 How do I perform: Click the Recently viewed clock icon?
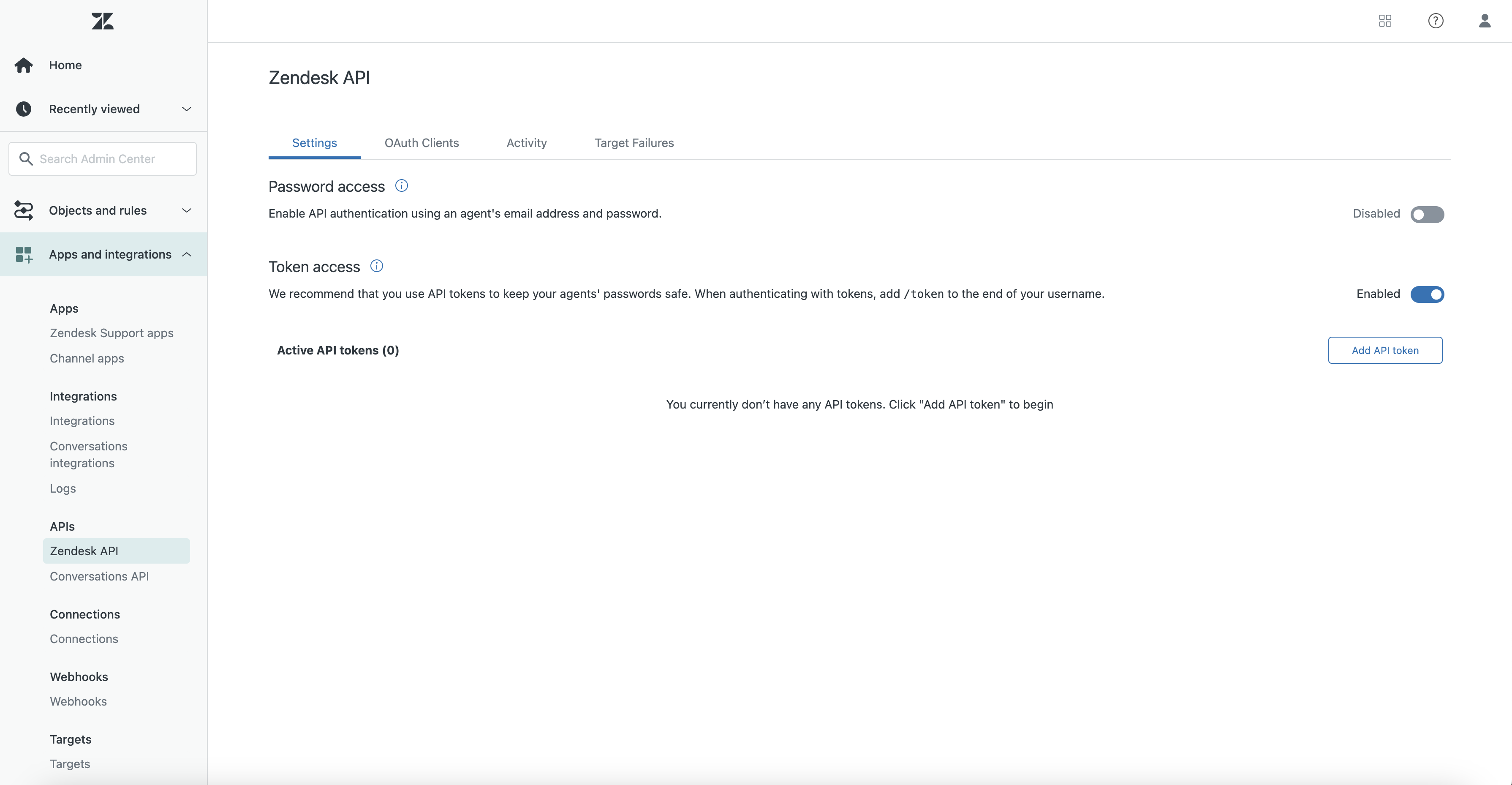[x=24, y=109]
